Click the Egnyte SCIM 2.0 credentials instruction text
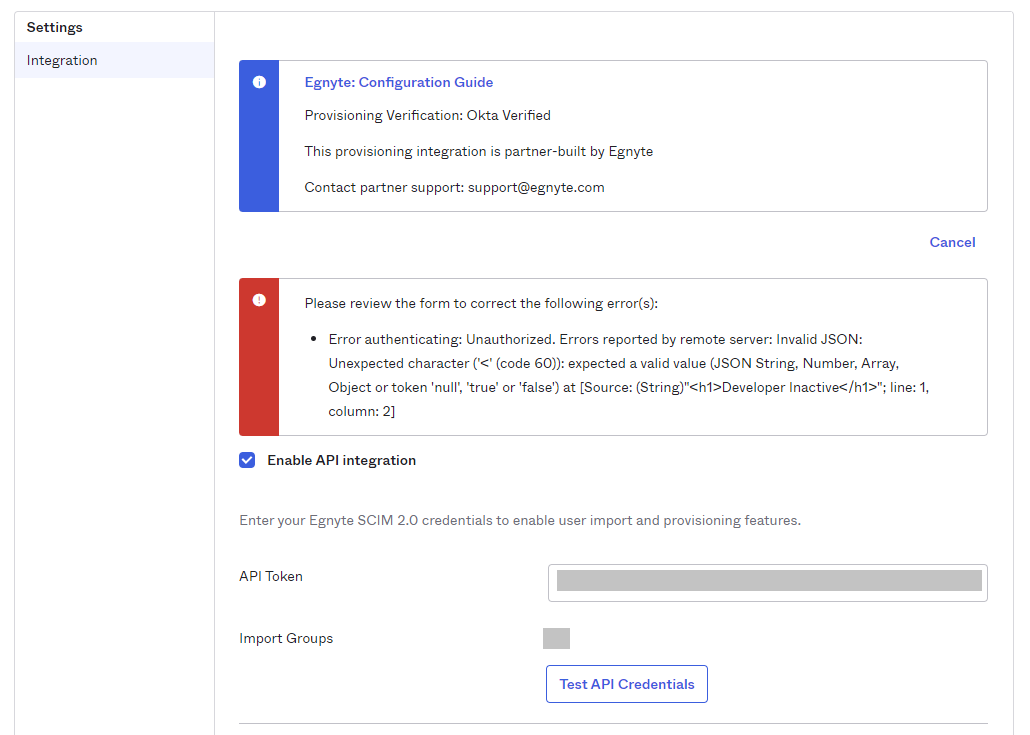1030x735 pixels. coord(519,520)
